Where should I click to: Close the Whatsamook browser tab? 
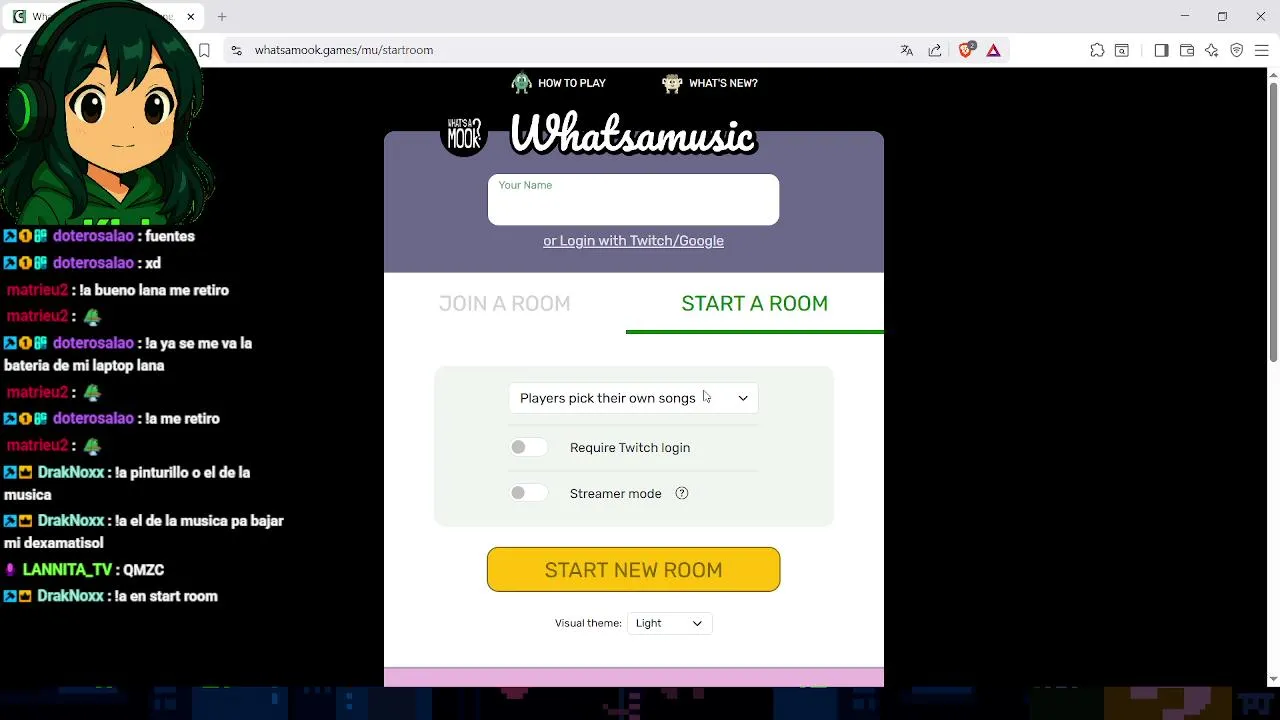click(191, 17)
